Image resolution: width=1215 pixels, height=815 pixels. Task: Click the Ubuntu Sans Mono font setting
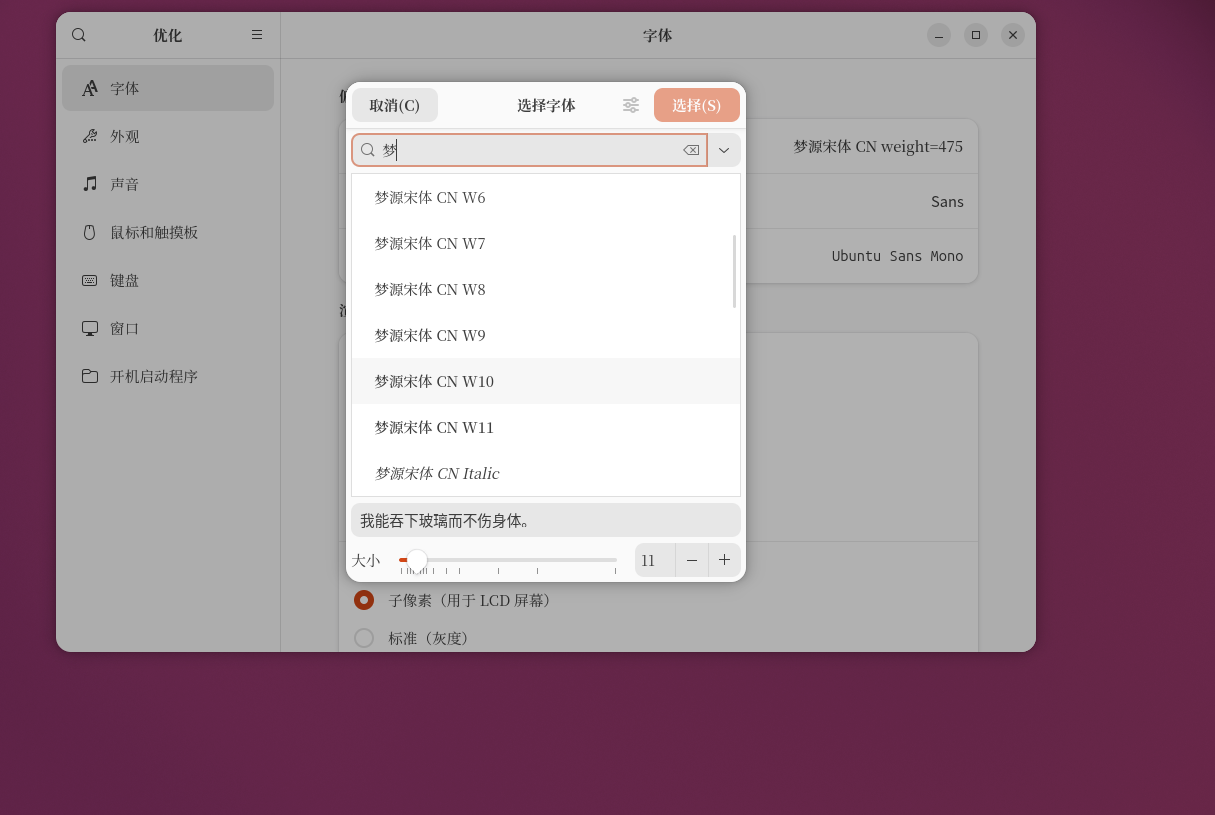click(897, 256)
